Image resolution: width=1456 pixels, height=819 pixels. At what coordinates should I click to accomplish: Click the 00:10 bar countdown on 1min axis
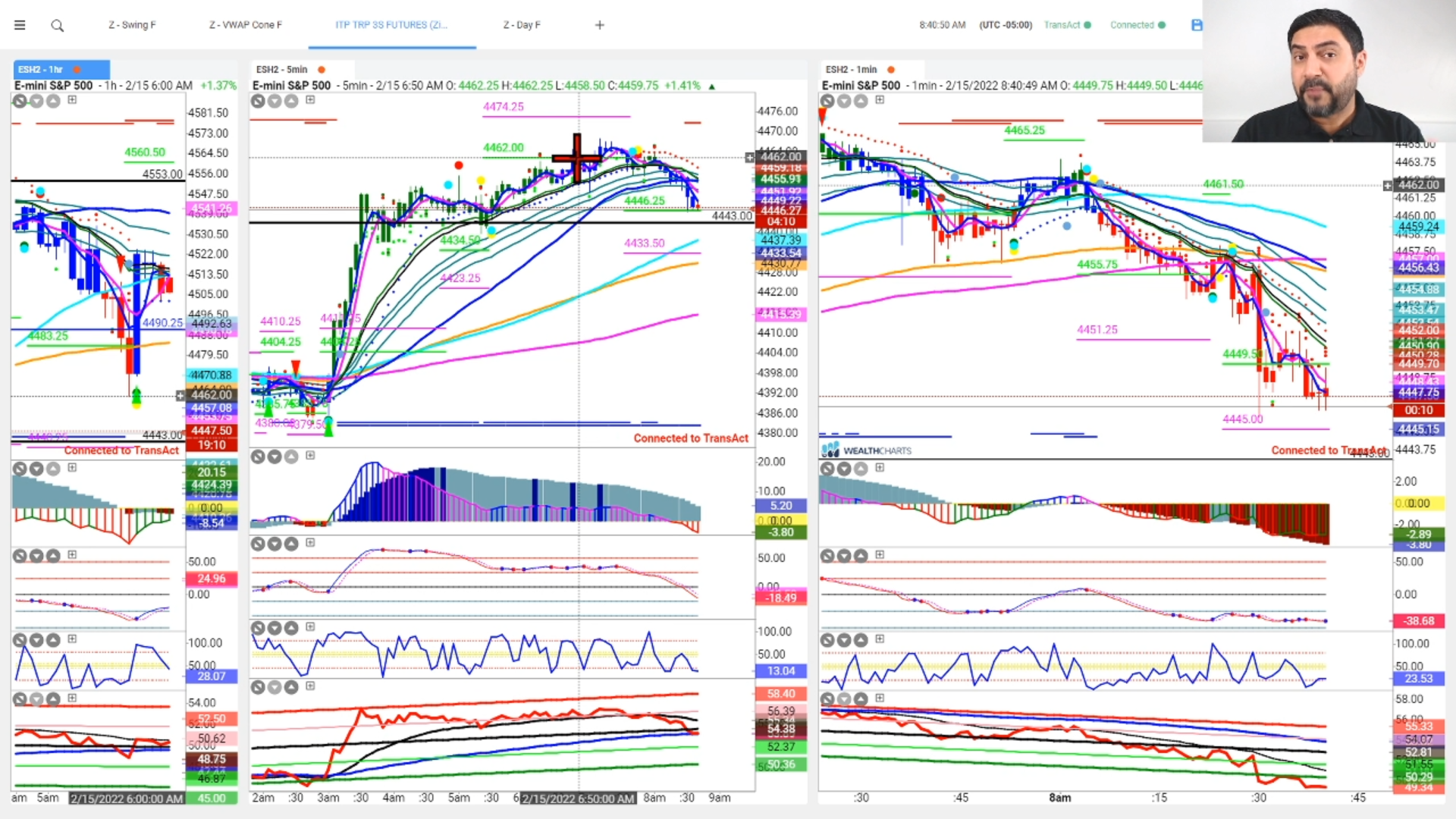1419,410
